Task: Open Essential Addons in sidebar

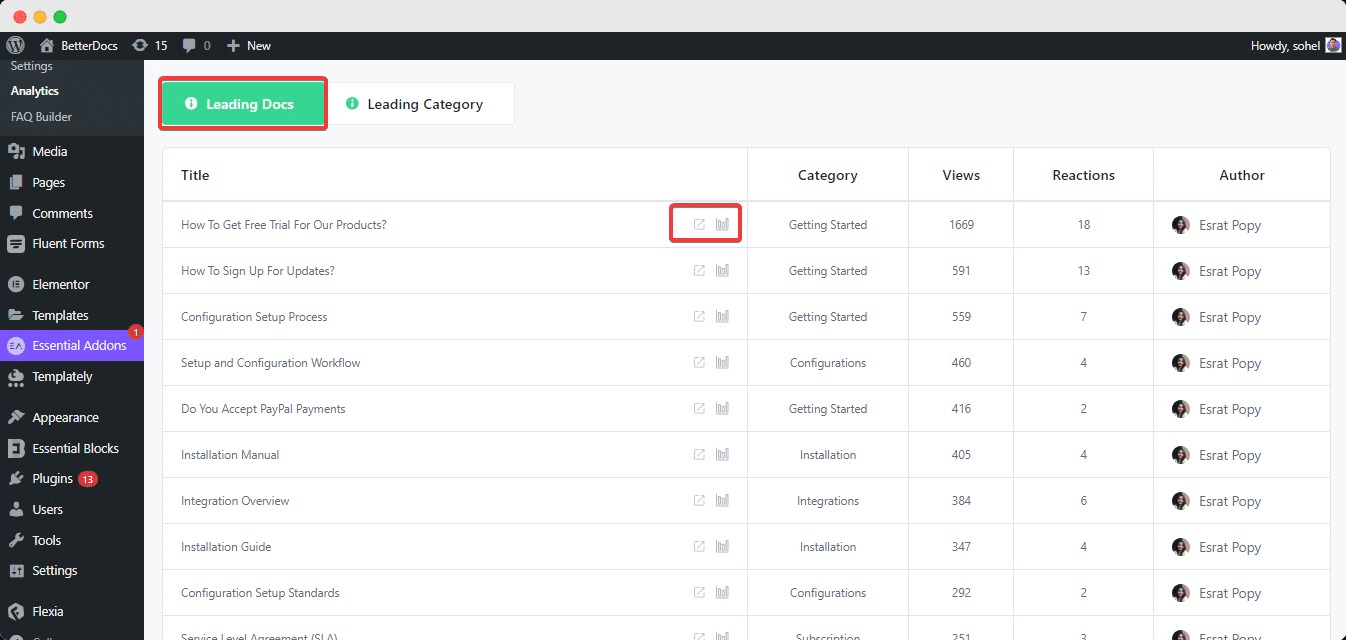Action: [78, 346]
